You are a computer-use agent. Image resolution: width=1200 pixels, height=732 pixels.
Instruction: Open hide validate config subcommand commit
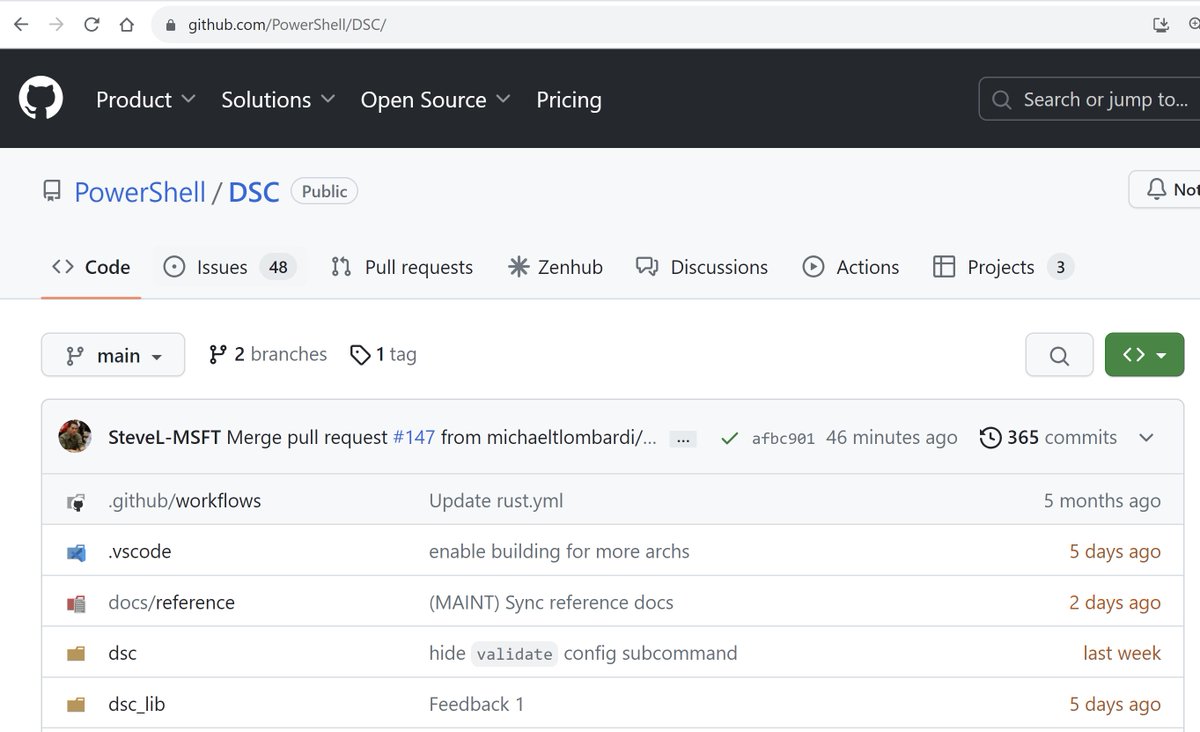pos(583,654)
